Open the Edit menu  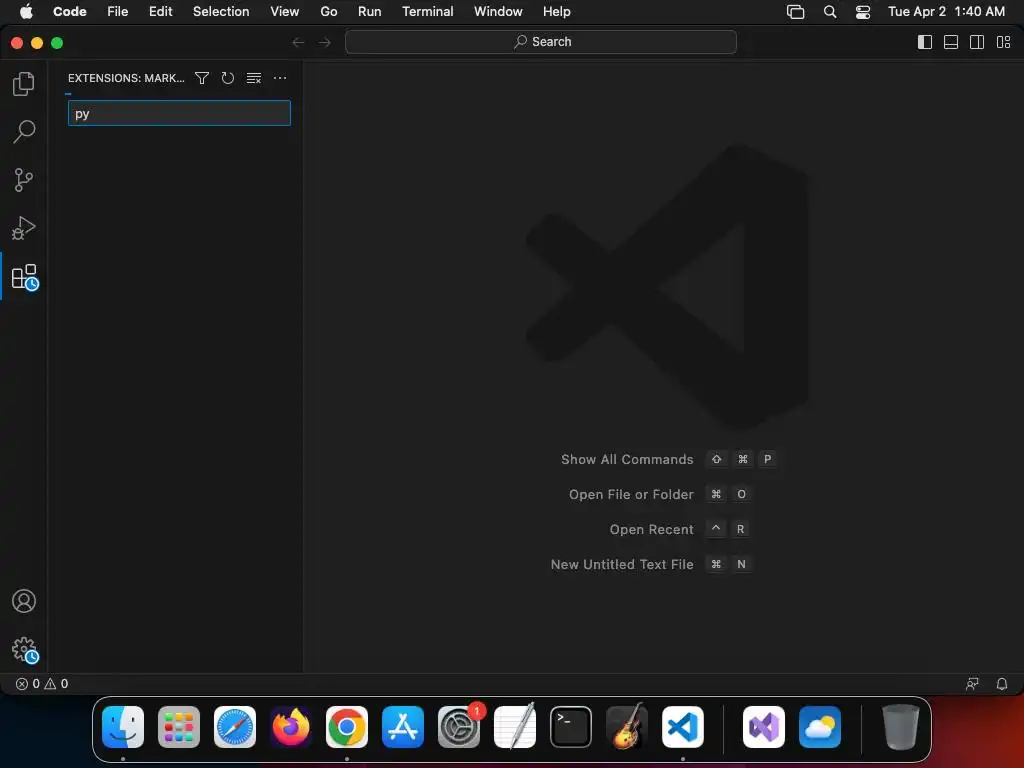click(161, 12)
